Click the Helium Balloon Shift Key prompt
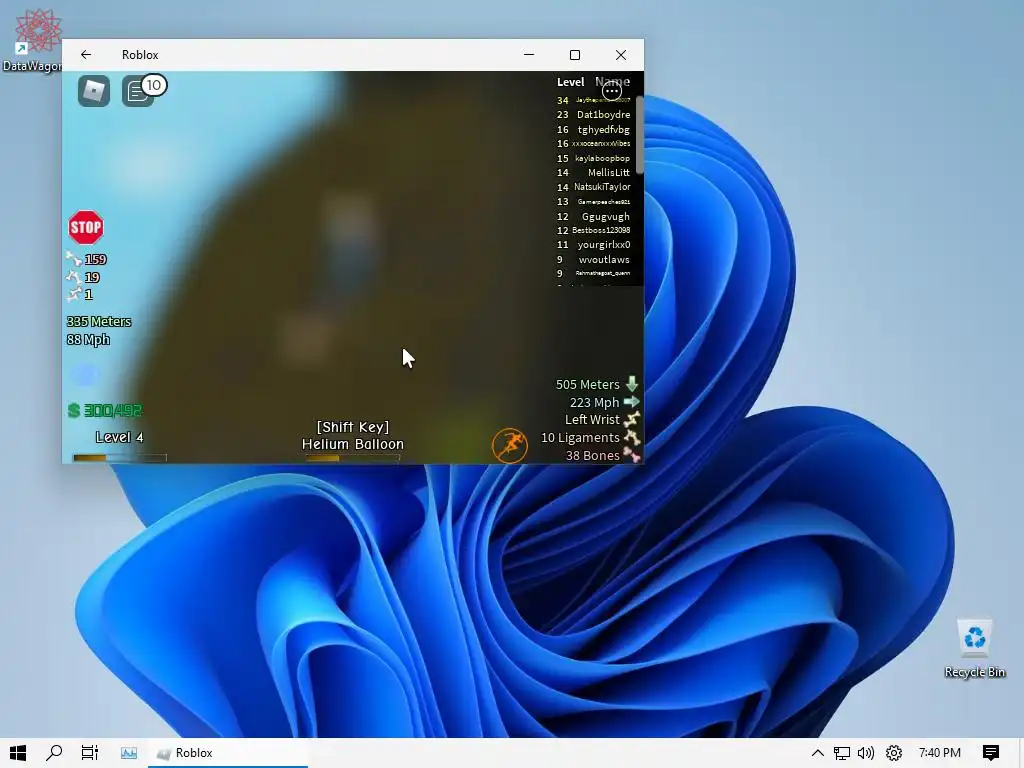 click(x=353, y=436)
